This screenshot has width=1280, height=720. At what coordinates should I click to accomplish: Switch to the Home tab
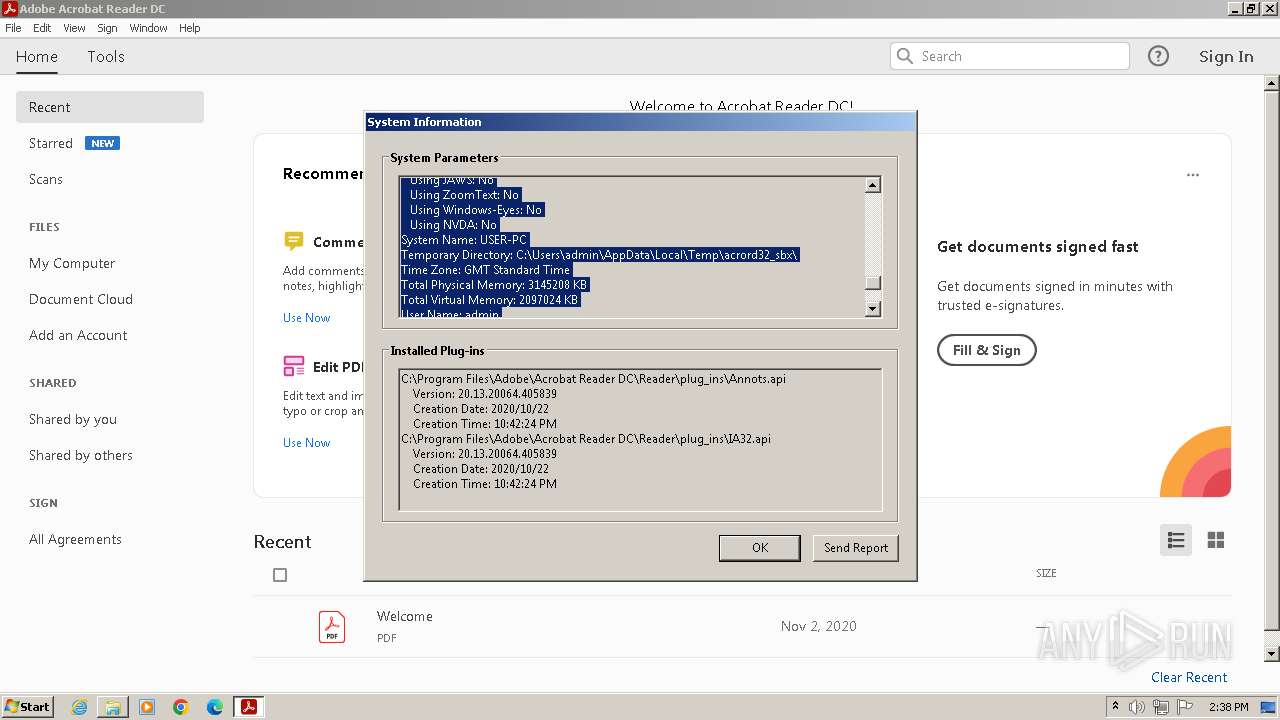coord(37,57)
